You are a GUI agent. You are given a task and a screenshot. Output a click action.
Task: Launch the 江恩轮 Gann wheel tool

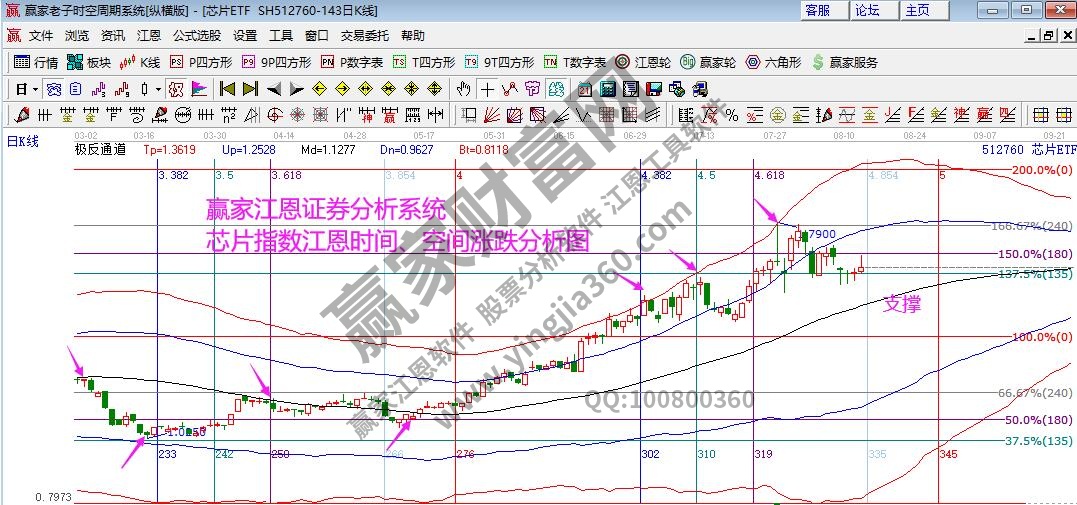643,62
